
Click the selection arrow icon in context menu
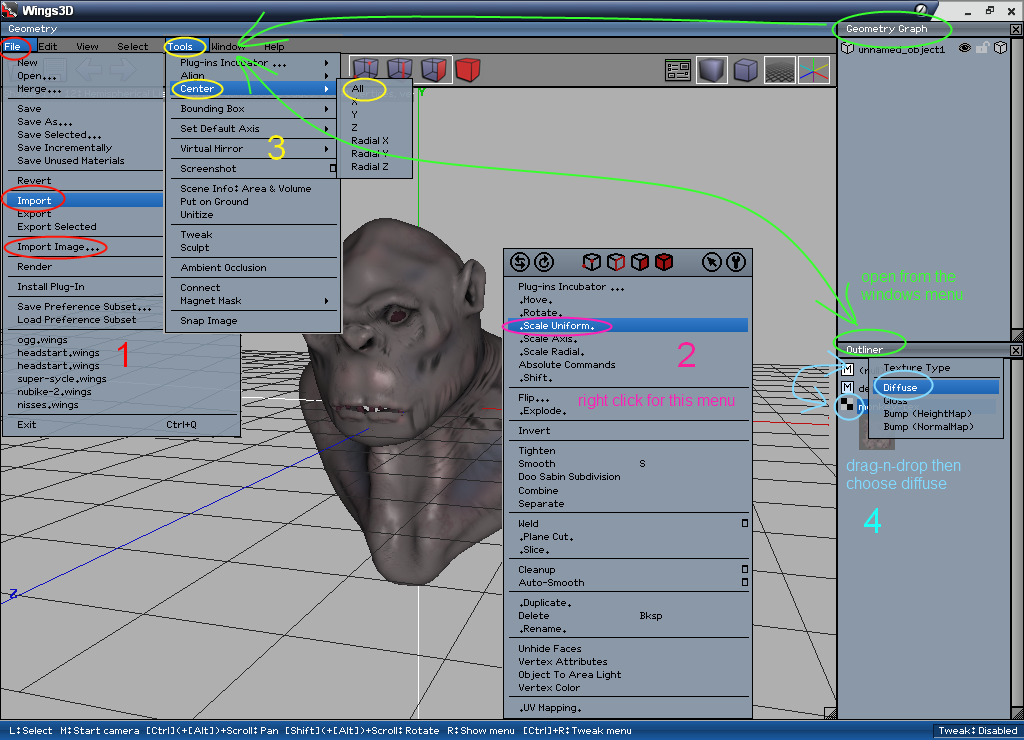tap(712, 263)
